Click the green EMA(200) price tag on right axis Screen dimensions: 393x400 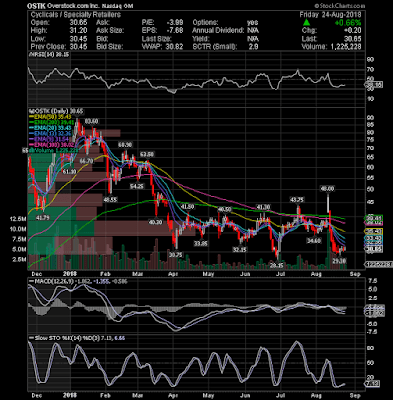pos(374,218)
